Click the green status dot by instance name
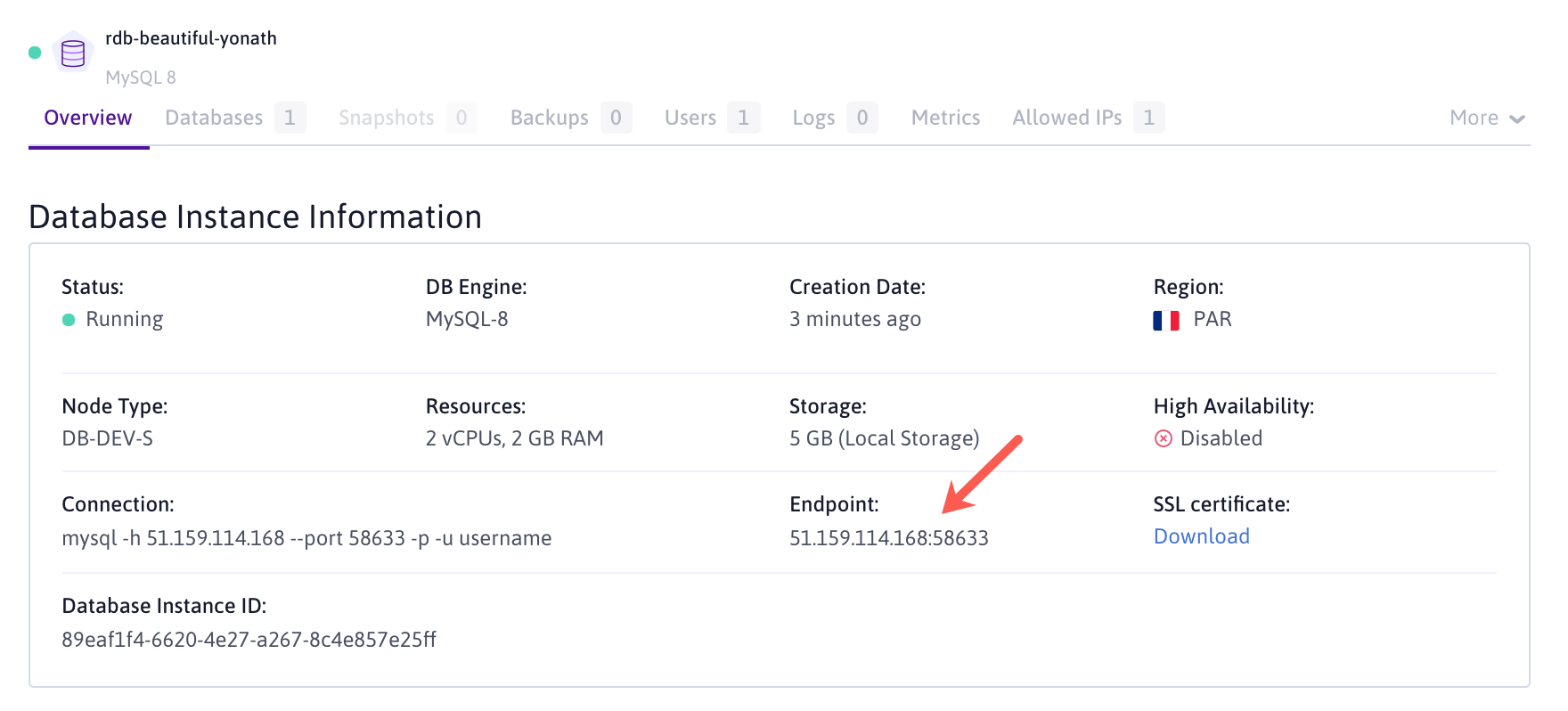The image size is (1568, 711). (x=35, y=53)
